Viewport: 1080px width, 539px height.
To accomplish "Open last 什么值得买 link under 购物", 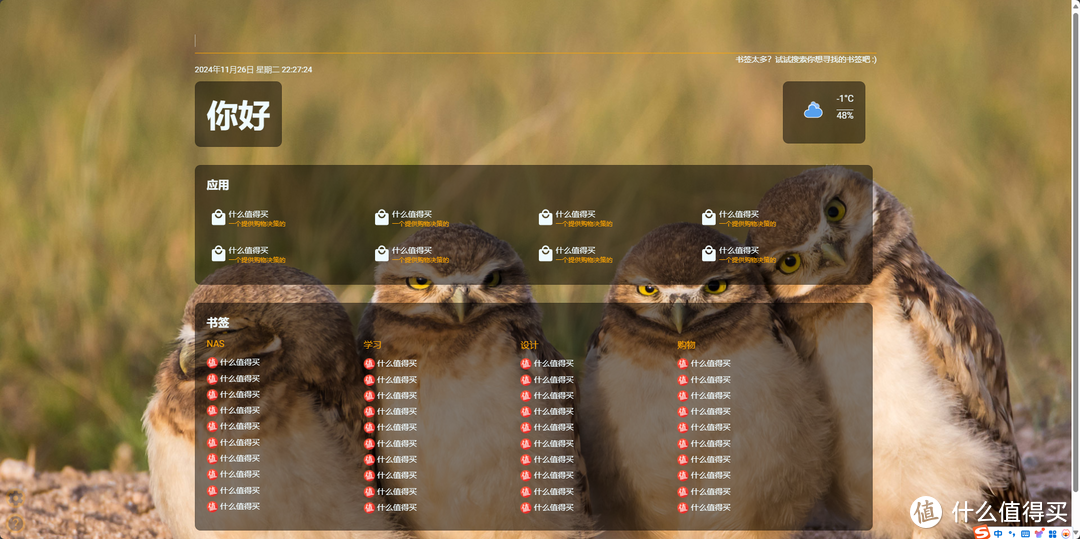I will pos(711,507).
